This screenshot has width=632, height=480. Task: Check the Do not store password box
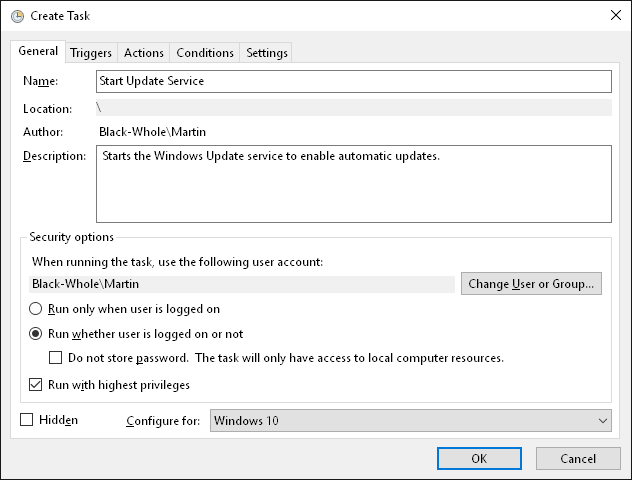[56, 358]
